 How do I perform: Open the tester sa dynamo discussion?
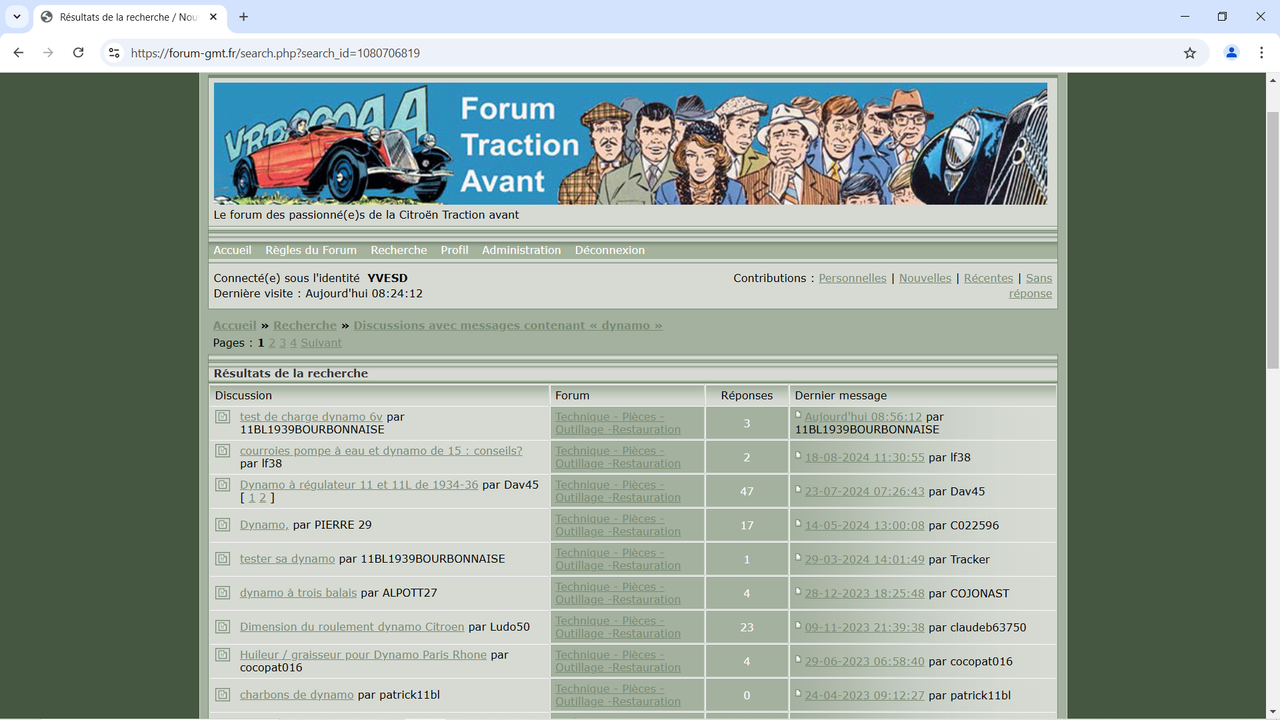coord(287,559)
